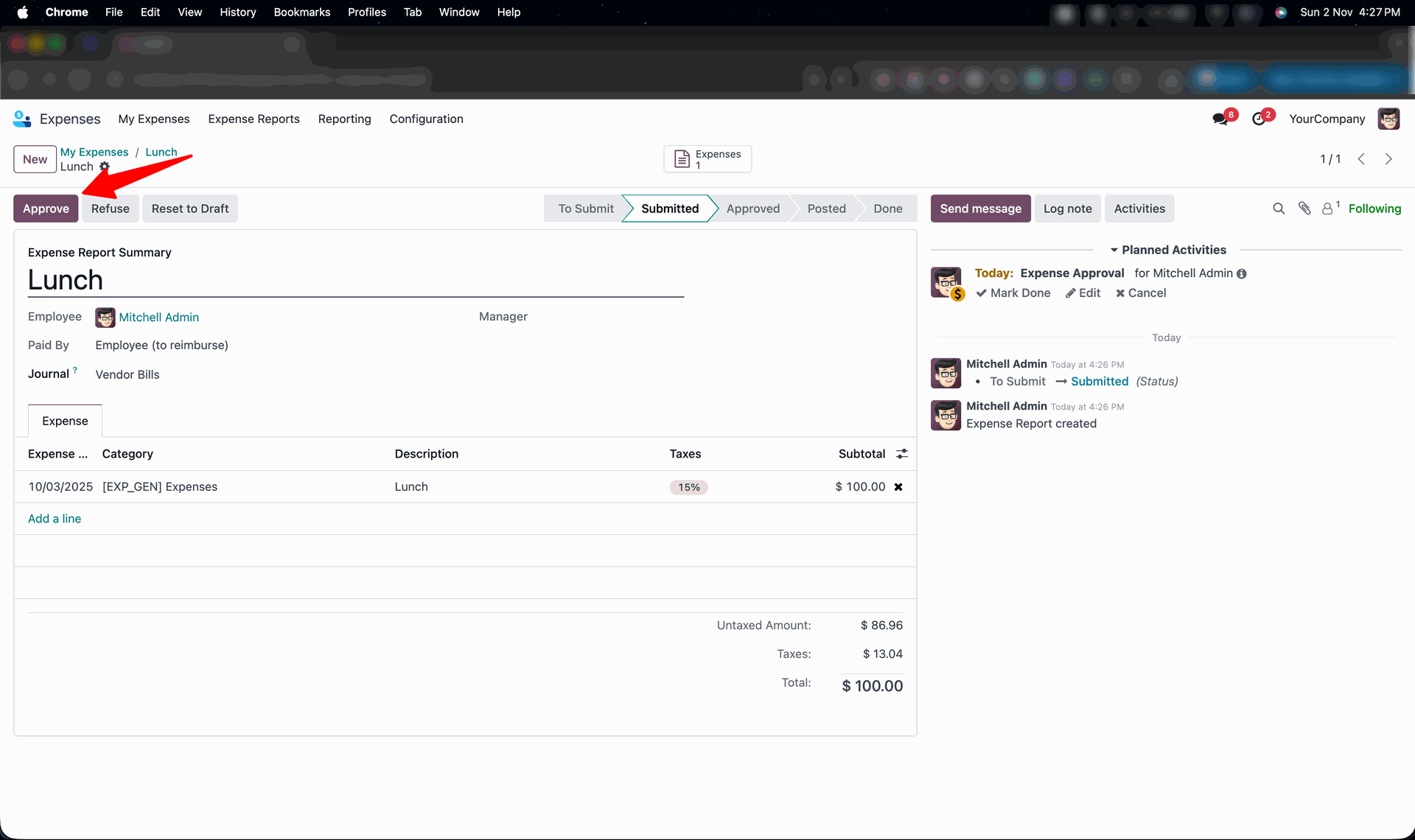The width and height of the screenshot is (1415, 840).
Task: Click the Add a line link
Action: tap(55, 519)
